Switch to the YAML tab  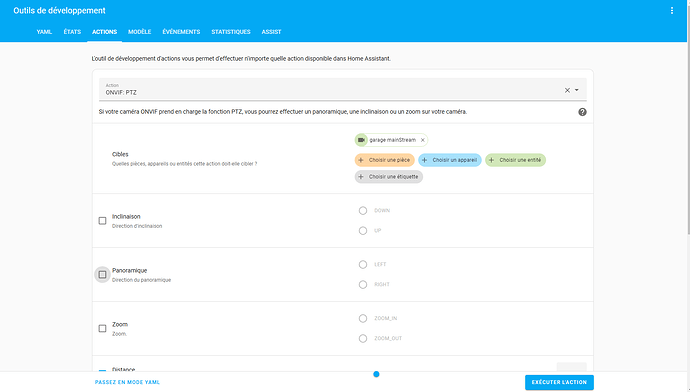(x=44, y=32)
